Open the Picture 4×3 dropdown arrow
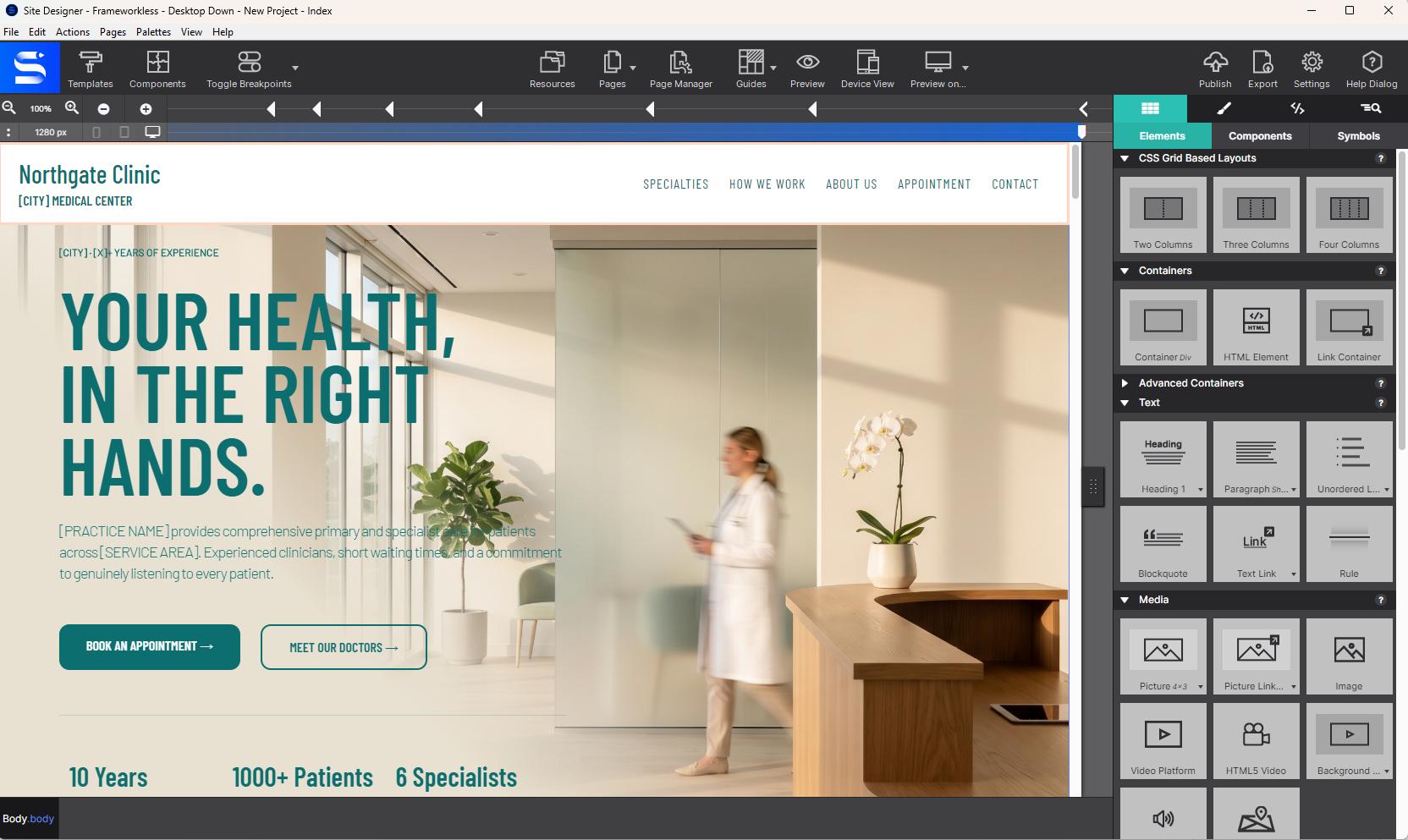 (1200, 687)
